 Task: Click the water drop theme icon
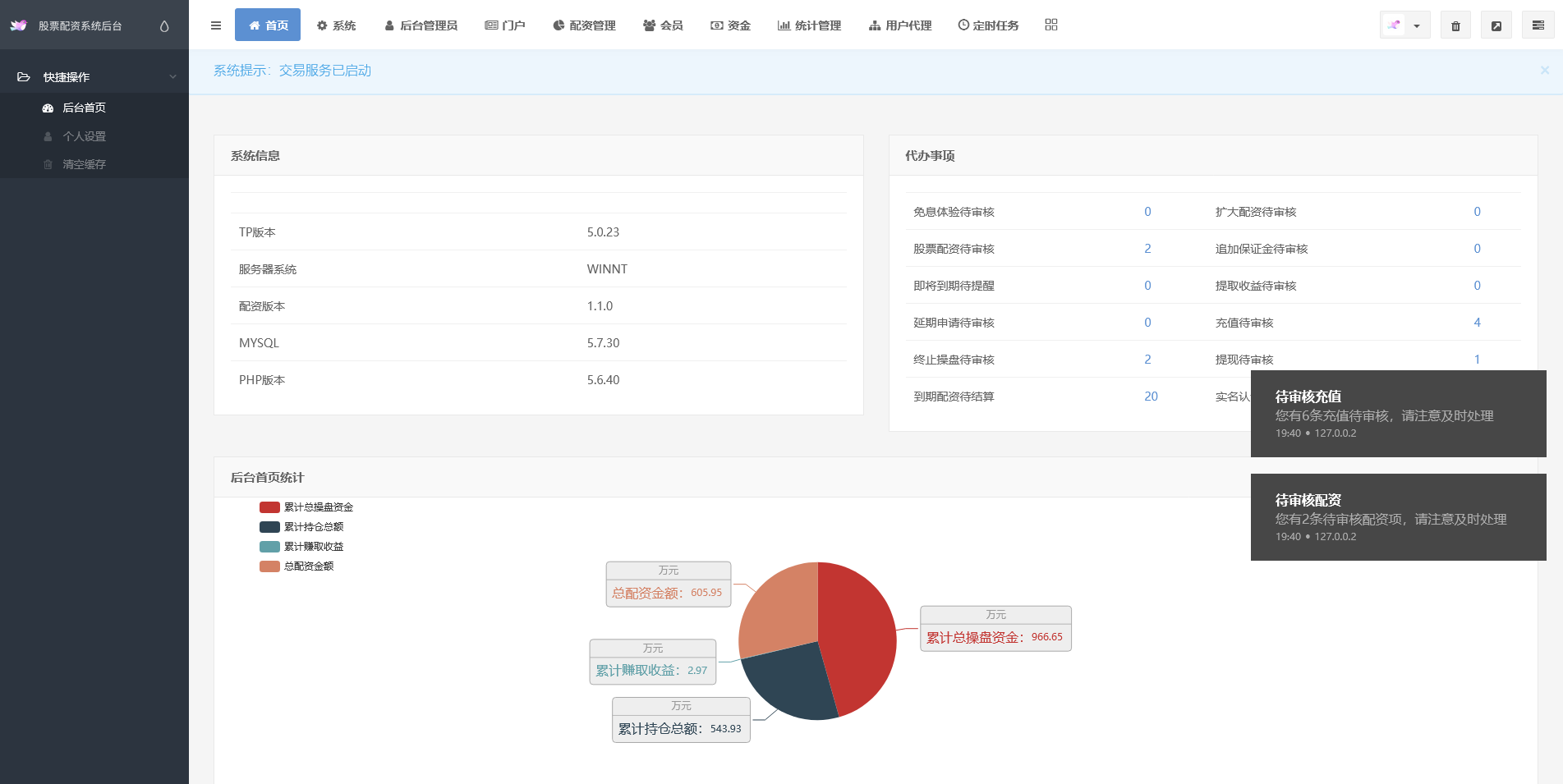tap(164, 26)
